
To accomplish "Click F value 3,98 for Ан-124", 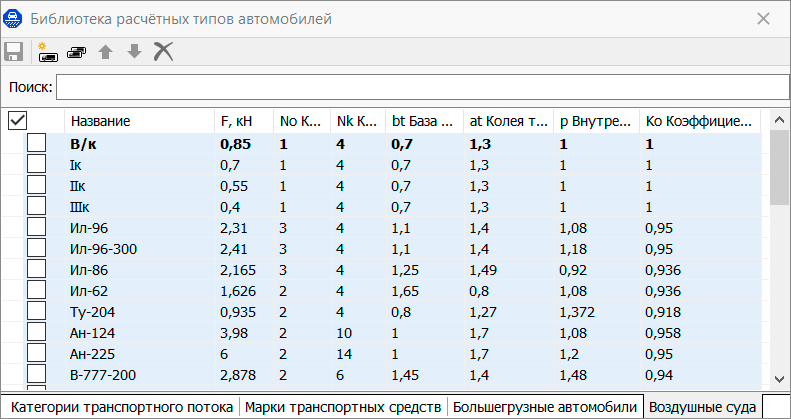I will coord(234,334).
